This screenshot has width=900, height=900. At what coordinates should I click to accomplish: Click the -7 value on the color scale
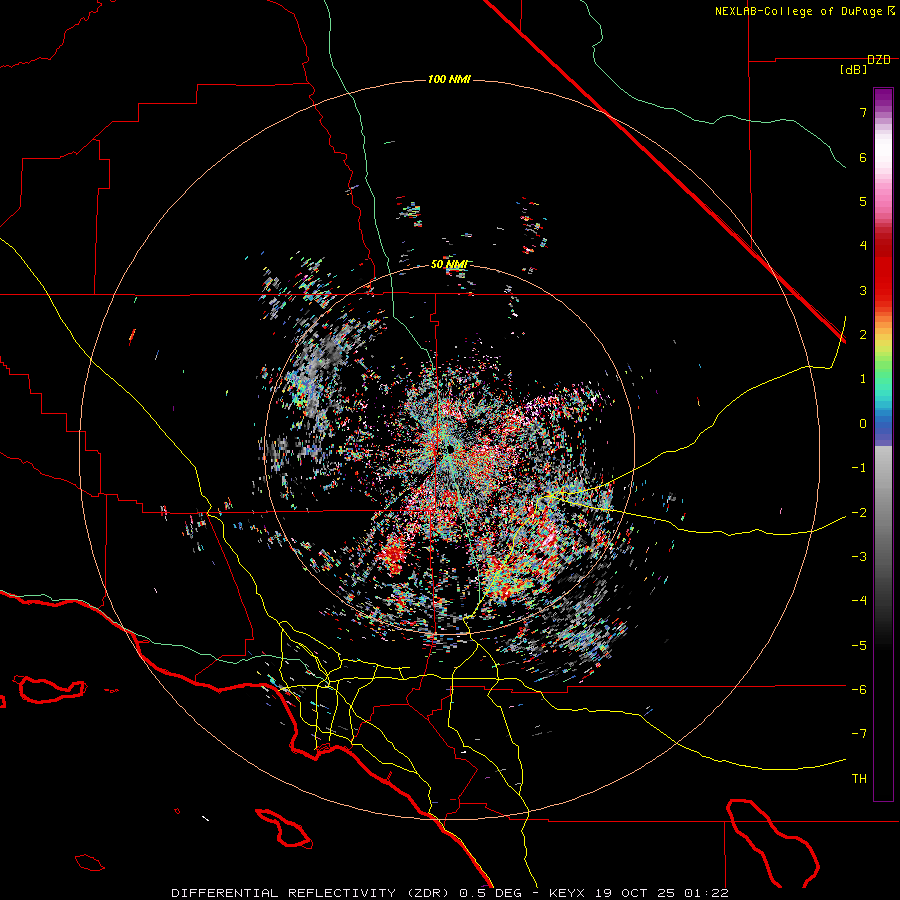859,734
